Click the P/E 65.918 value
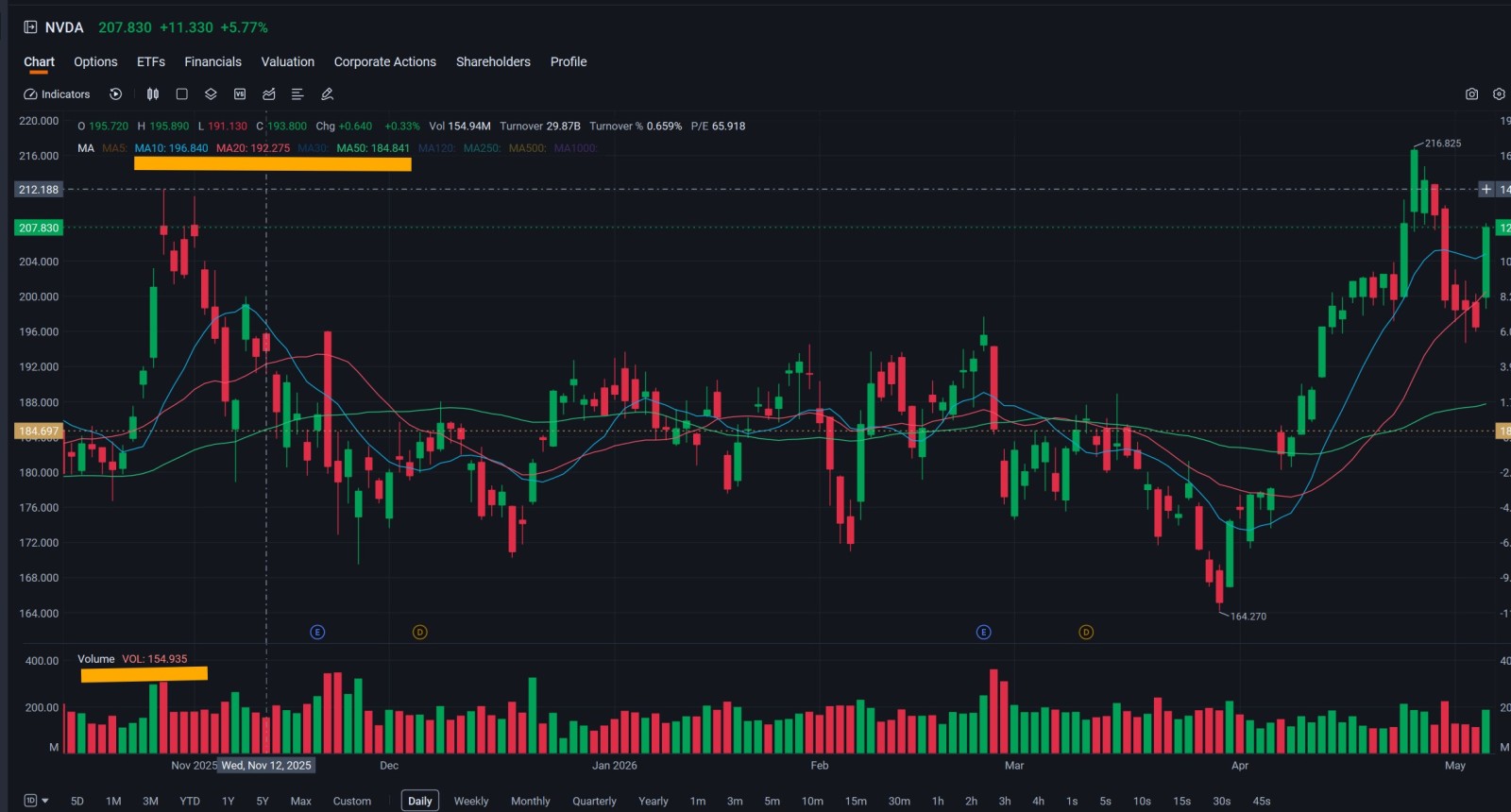 pos(718,126)
